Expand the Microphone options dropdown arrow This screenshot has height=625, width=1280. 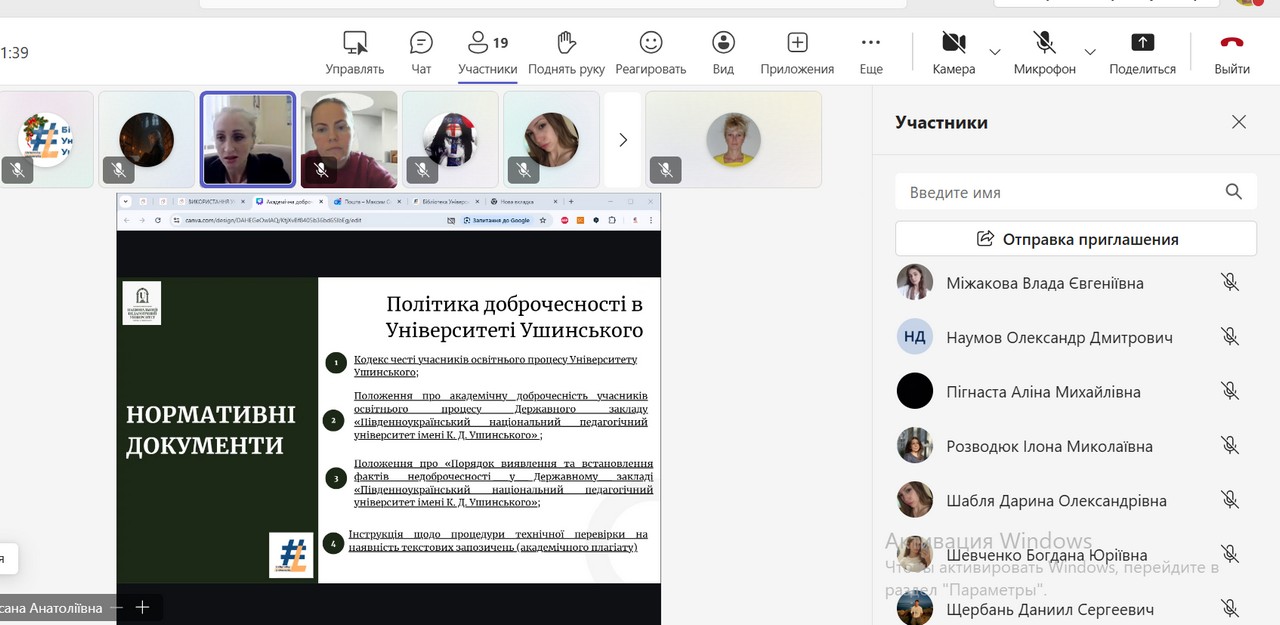(1090, 51)
